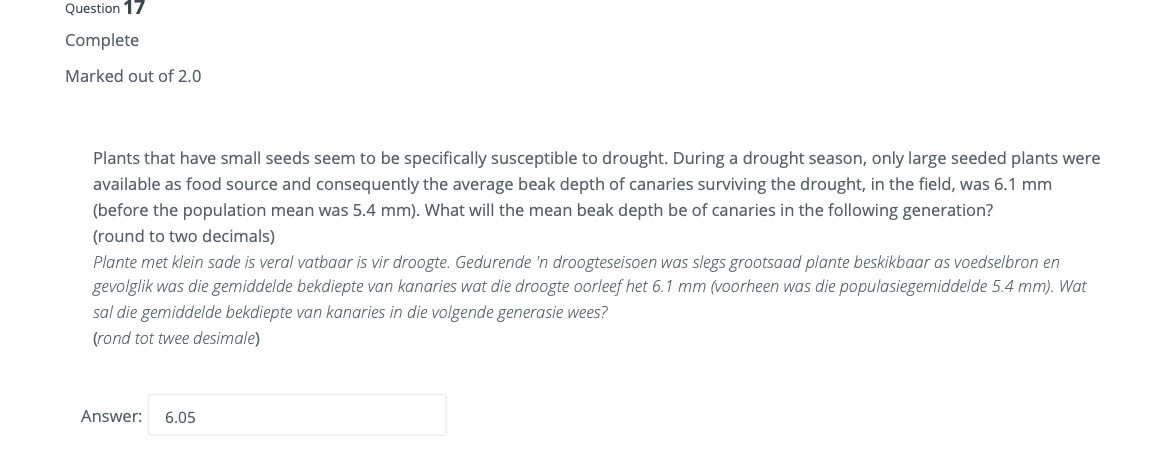Click the Afrikaans "(rond tot twee desimale)" note
Viewport: 1175px width, 475px height.
[176, 338]
